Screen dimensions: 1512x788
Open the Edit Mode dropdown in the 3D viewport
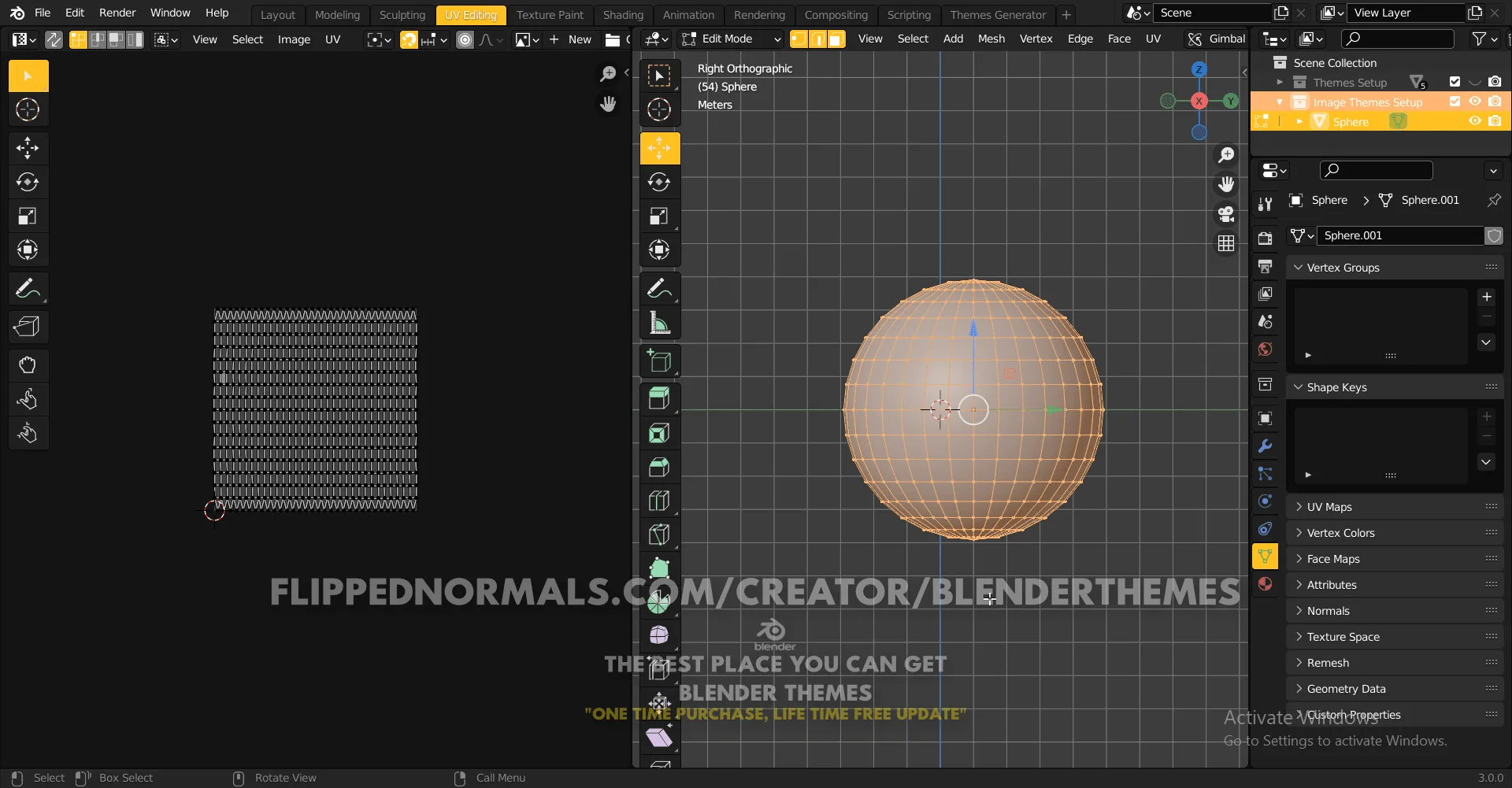tap(729, 39)
